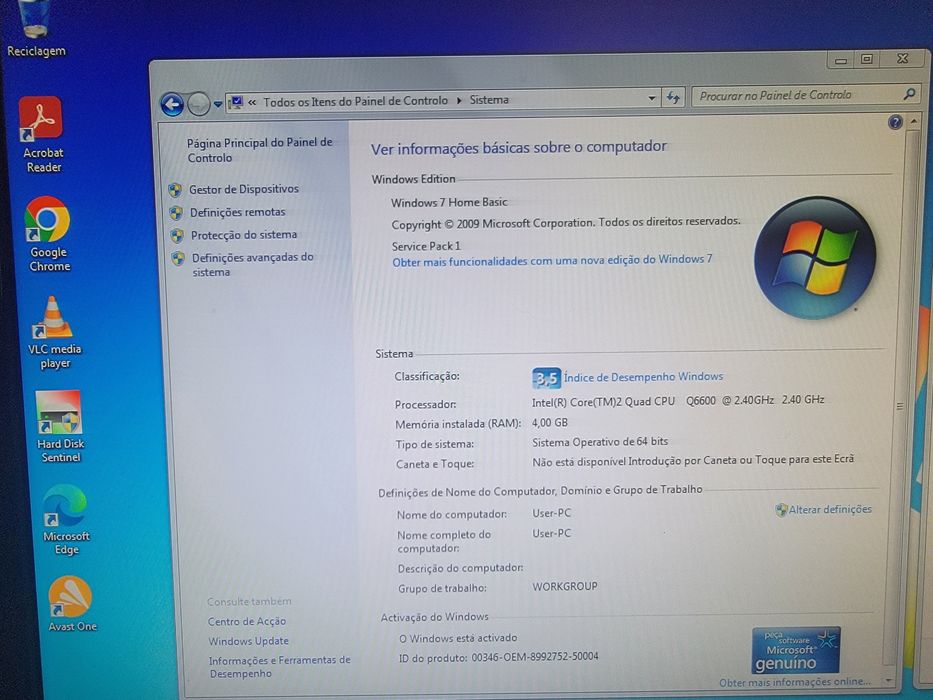Click Obter mais funcionalidades Windows 7 link
Screen dimensions: 933x700
pyautogui.click(x=552, y=261)
